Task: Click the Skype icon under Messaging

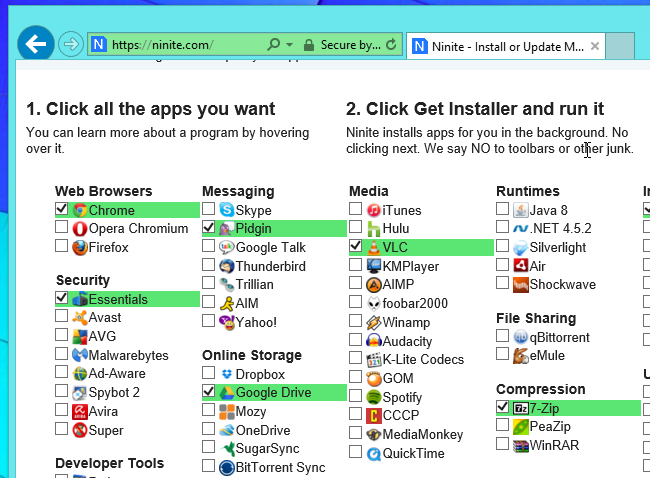Action: pyautogui.click(x=227, y=210)
